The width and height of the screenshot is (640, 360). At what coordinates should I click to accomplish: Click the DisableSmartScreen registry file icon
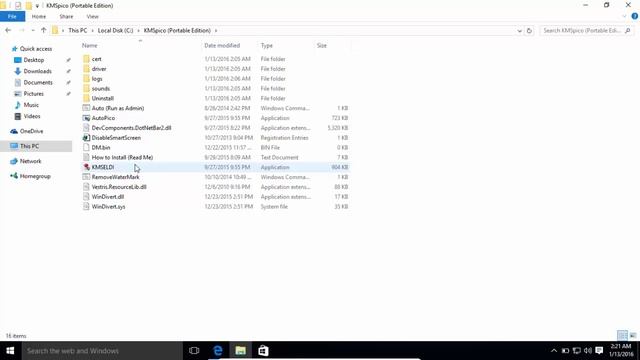pyautogui.click(x=86, y=138)
